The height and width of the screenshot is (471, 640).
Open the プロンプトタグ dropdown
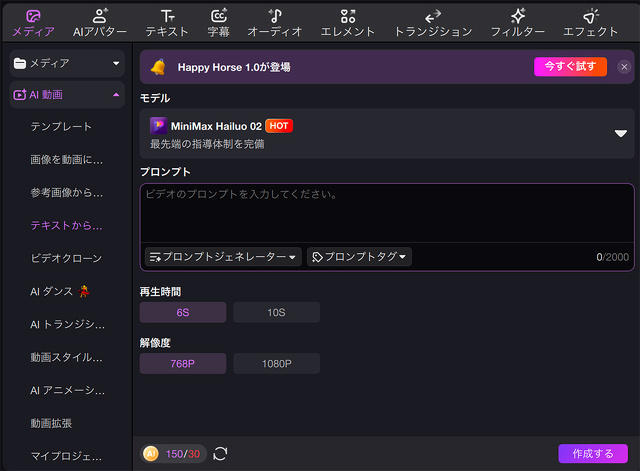tap(359, 257)
